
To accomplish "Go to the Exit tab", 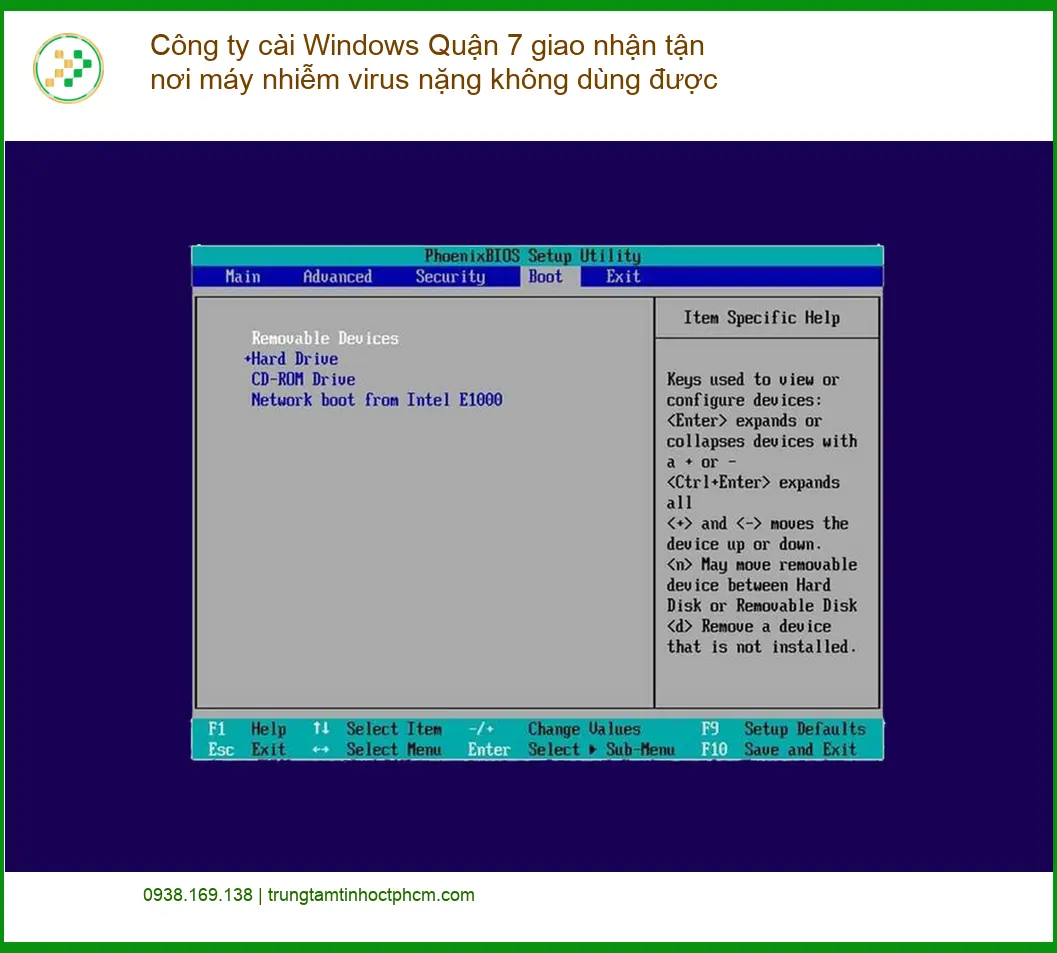I will (x=623, y=276).
